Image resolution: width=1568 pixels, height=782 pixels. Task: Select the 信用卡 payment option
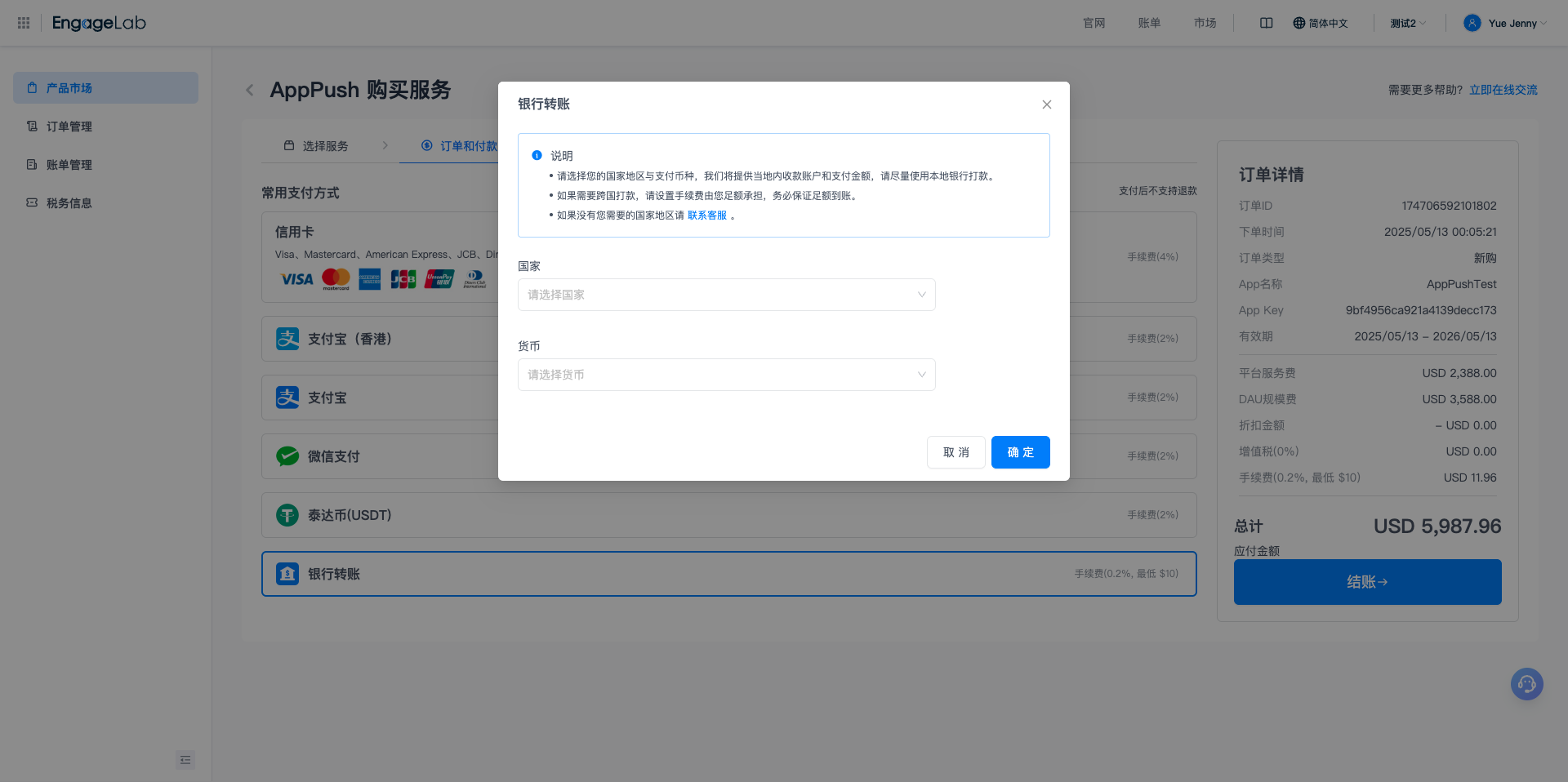(729, 257)
